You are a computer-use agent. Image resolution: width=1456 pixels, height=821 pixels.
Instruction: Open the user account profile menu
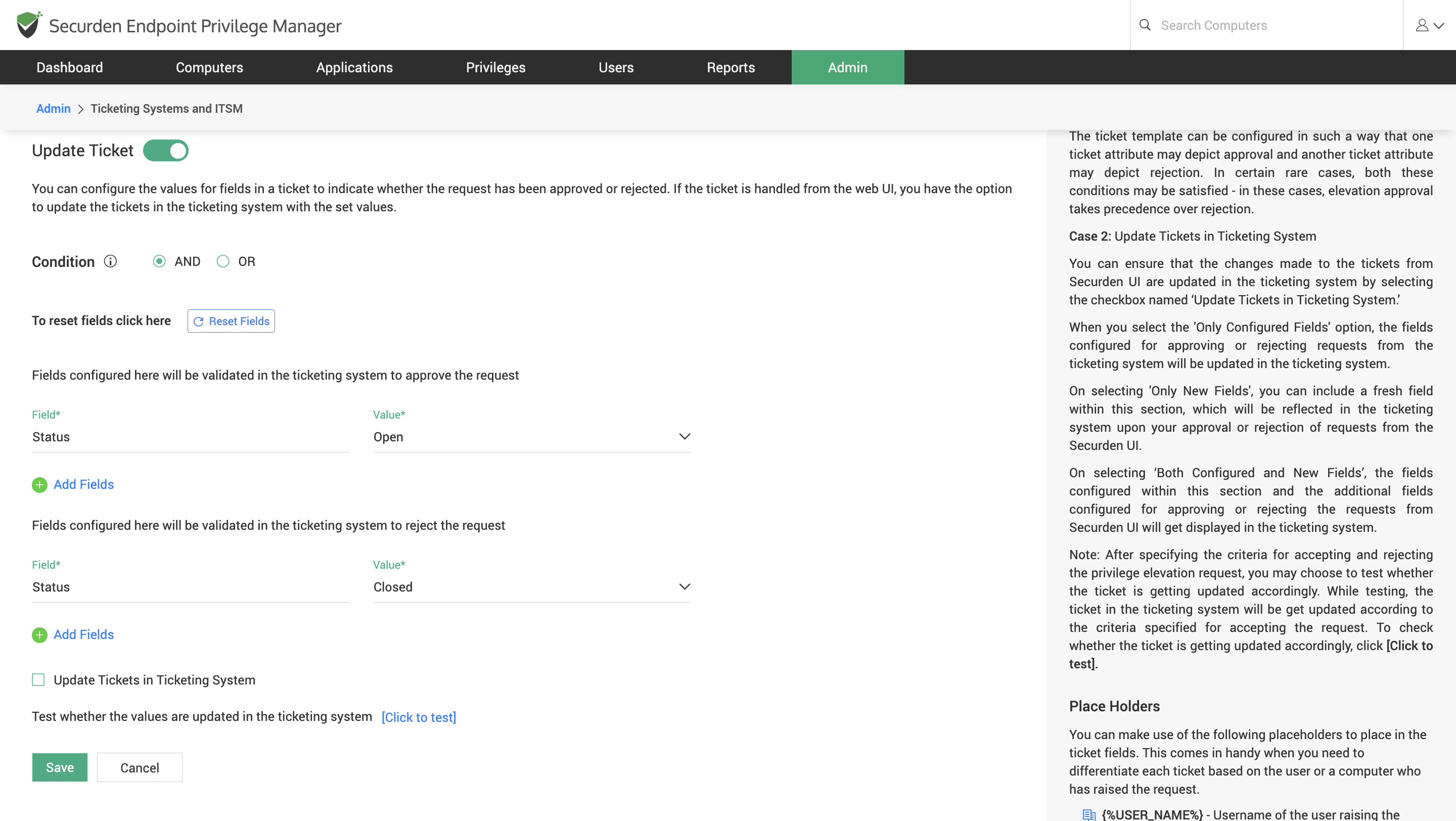point(1429,25)
